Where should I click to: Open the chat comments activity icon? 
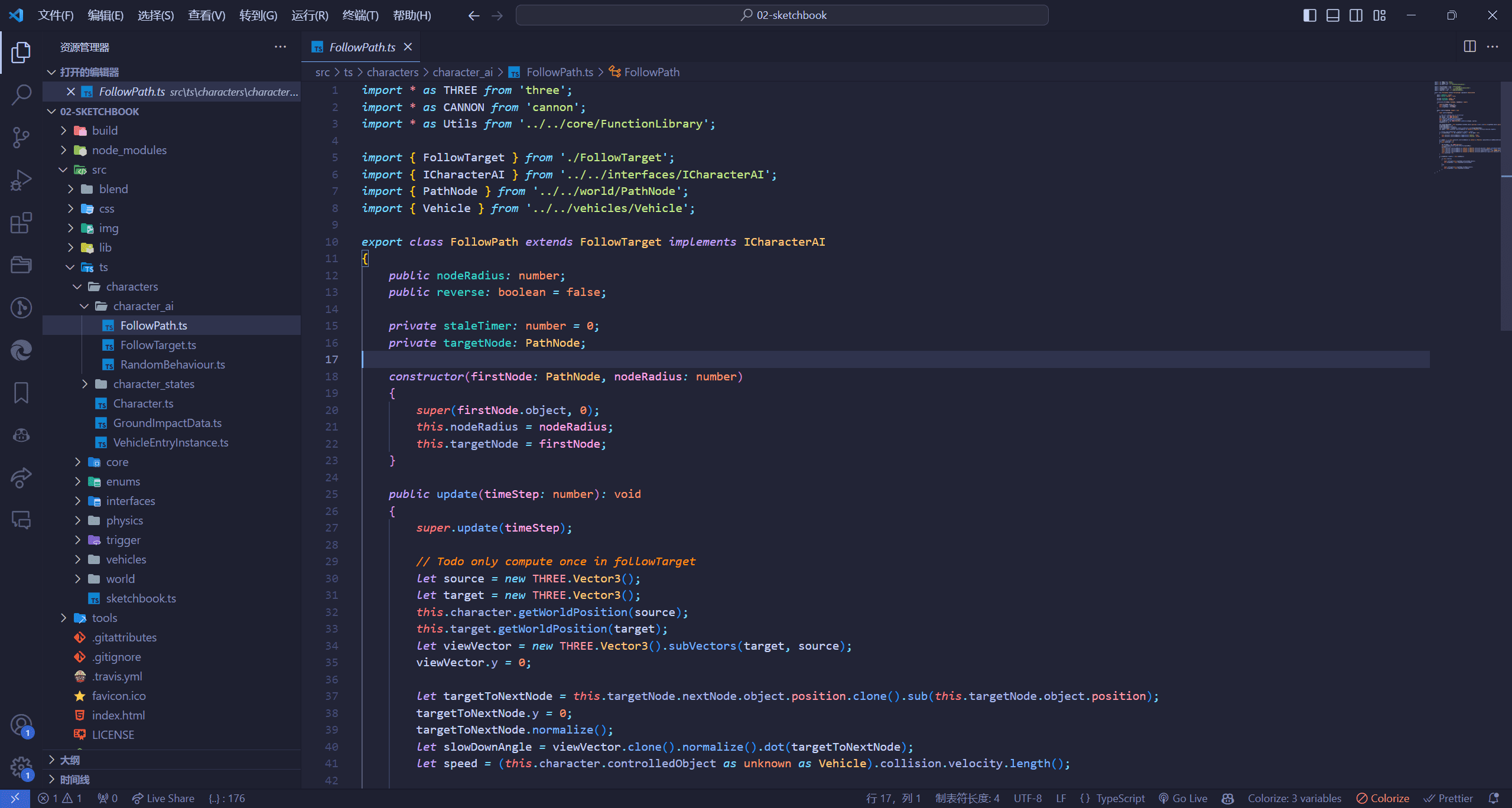(21, 520)
